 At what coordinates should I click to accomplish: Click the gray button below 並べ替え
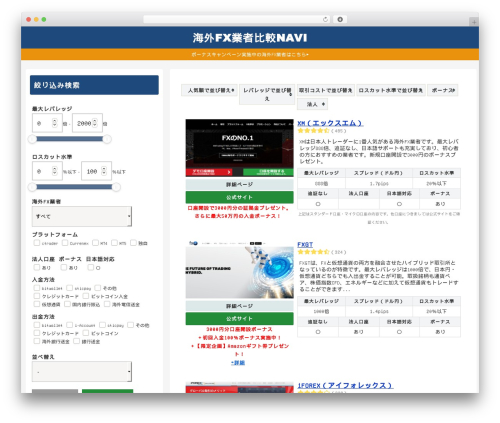coord(55,391)
